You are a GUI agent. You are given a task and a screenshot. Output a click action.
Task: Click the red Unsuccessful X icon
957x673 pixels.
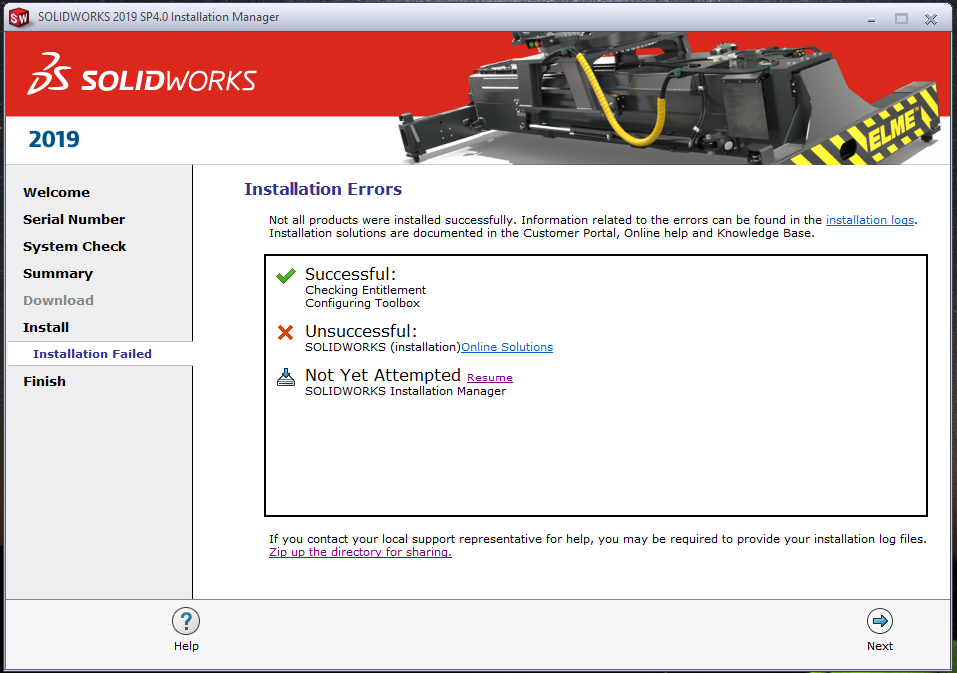tap(285, 333)
